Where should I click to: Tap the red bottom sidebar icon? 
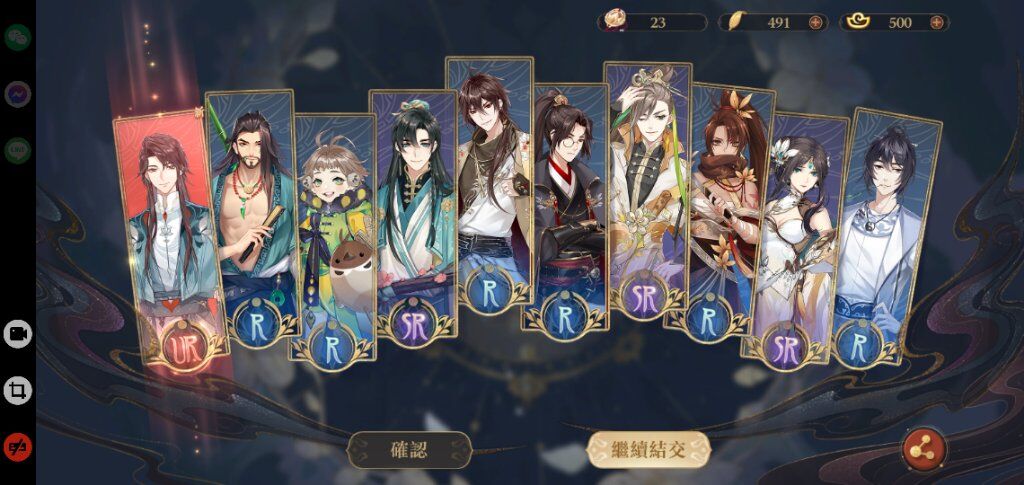(x=18, y=447)
